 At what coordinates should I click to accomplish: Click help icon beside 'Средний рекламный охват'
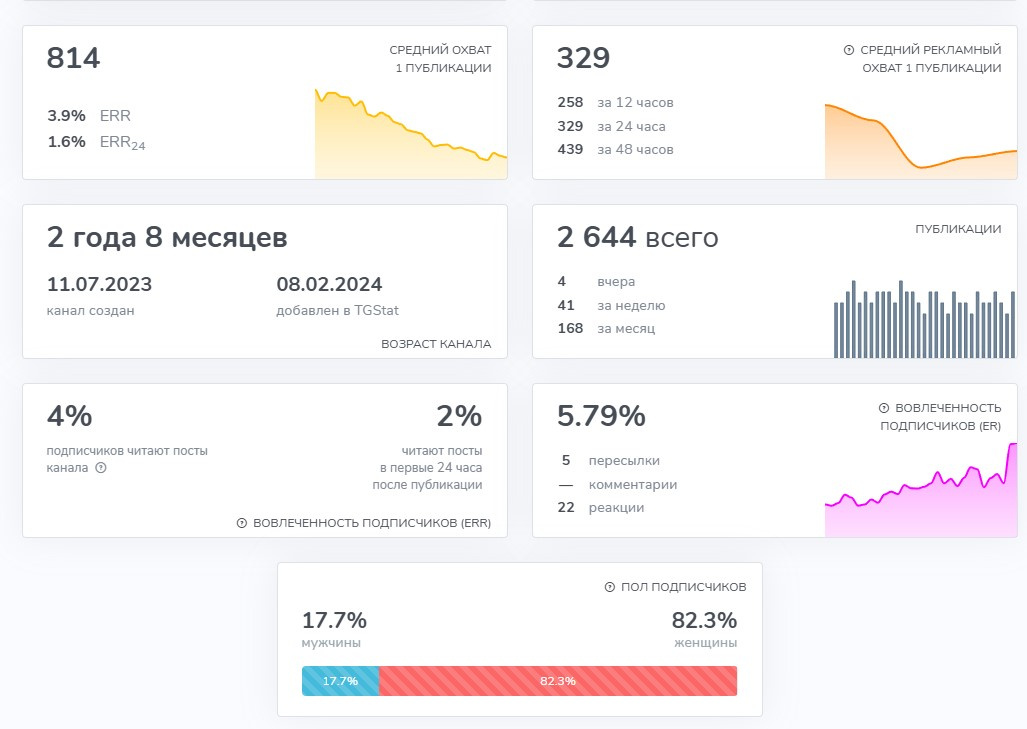tap(849, 50)
